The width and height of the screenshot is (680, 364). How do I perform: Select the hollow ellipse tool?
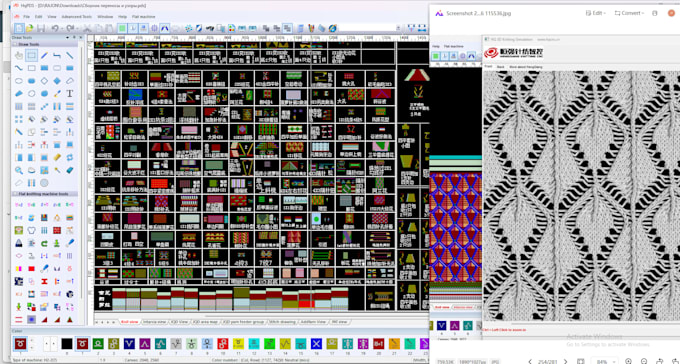point(19,81)
